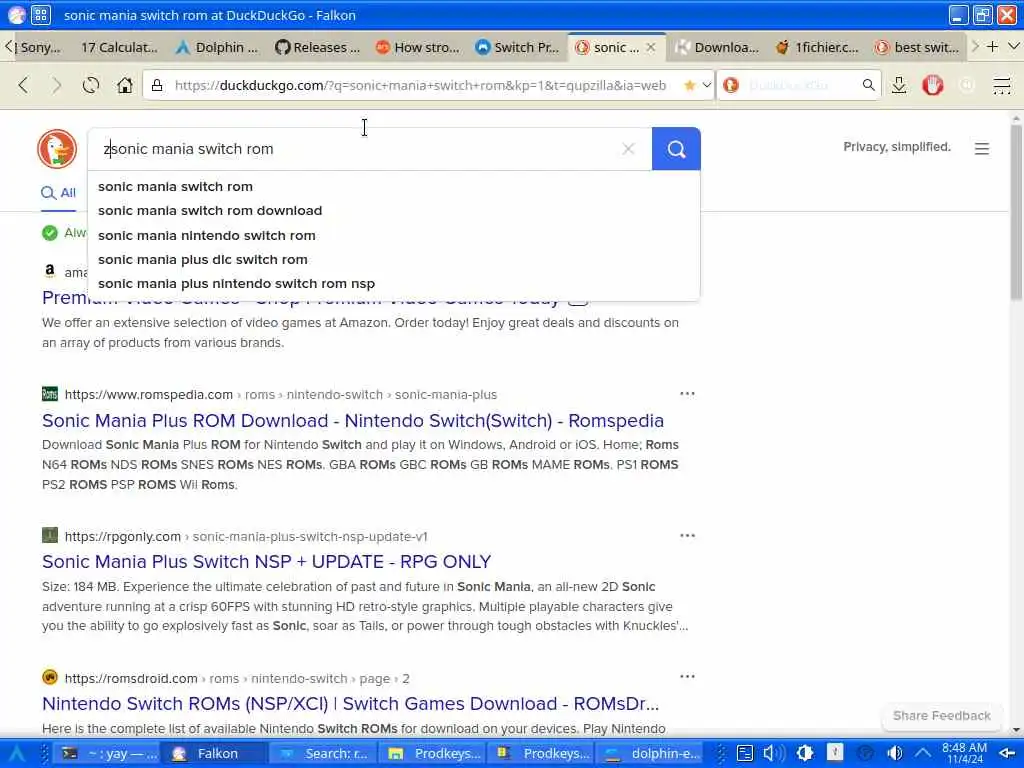Switch to best swit... tab
This screenshot has height=768, width=1024.
point(918,47)
